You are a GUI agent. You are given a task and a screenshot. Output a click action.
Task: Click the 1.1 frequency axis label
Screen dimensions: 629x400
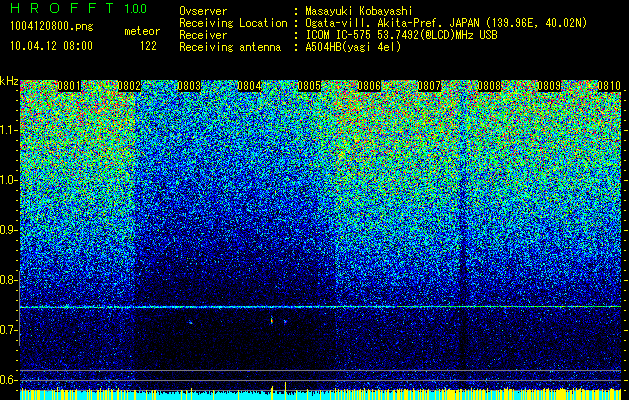click(9, 130)
